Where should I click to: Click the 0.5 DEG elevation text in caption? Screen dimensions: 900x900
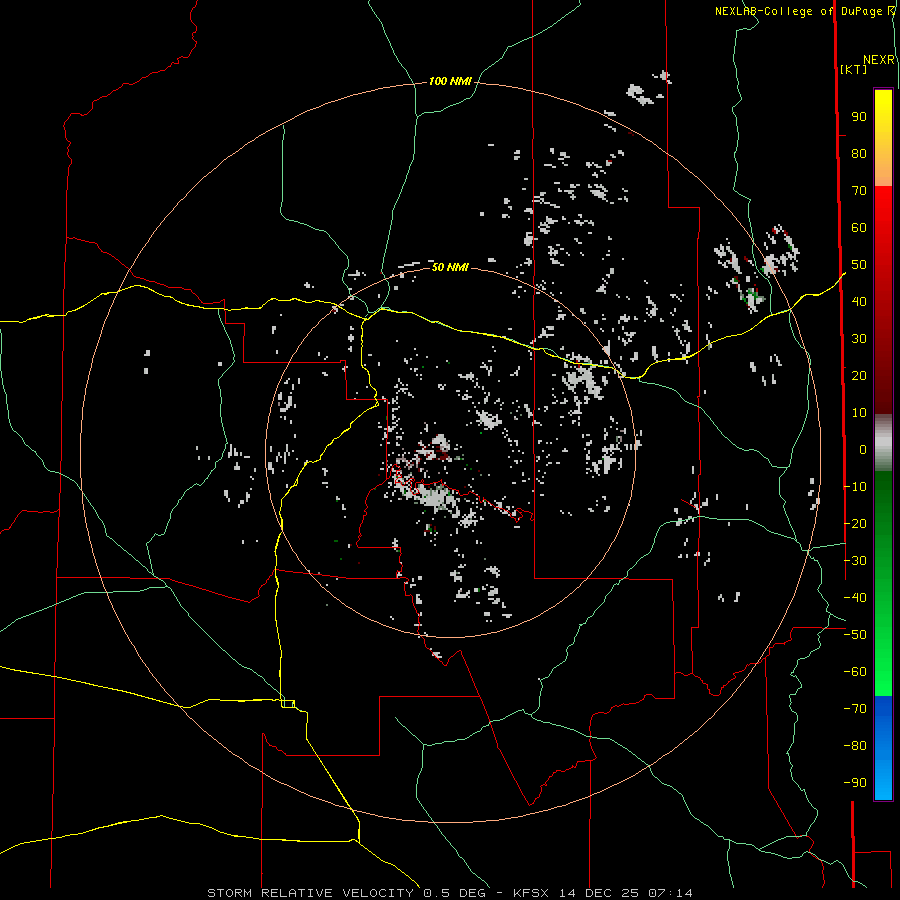click(455, 893)
